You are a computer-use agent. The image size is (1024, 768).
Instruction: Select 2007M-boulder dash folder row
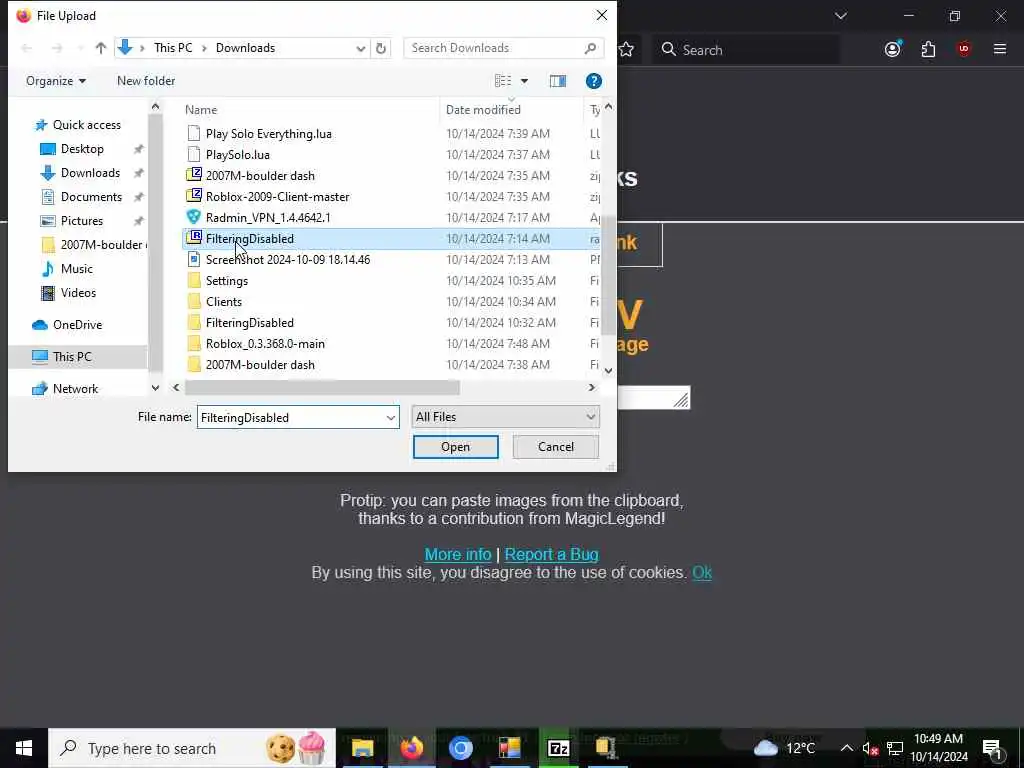pyautogui.click(x=392, y=364)
